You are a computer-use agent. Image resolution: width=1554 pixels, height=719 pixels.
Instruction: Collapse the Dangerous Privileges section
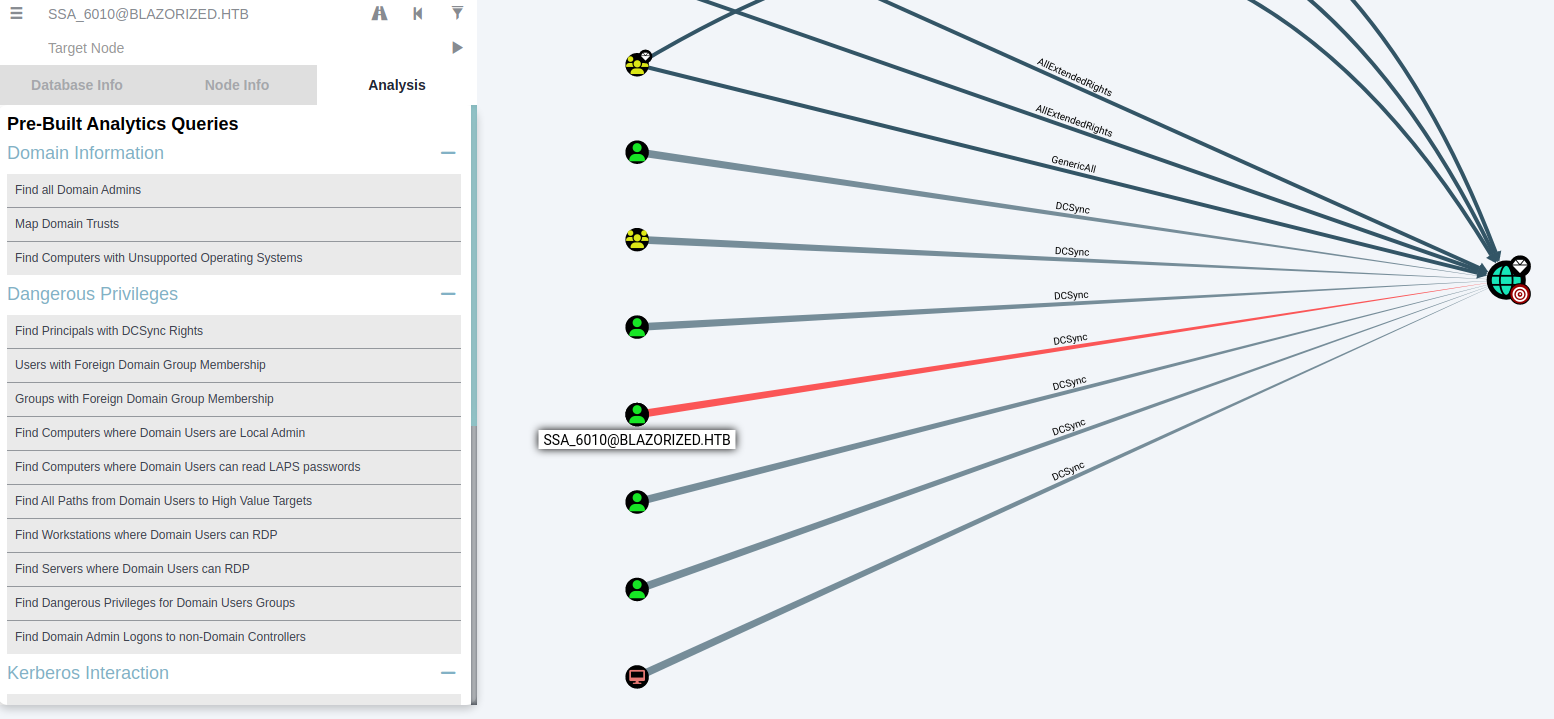tap(448, 294)
